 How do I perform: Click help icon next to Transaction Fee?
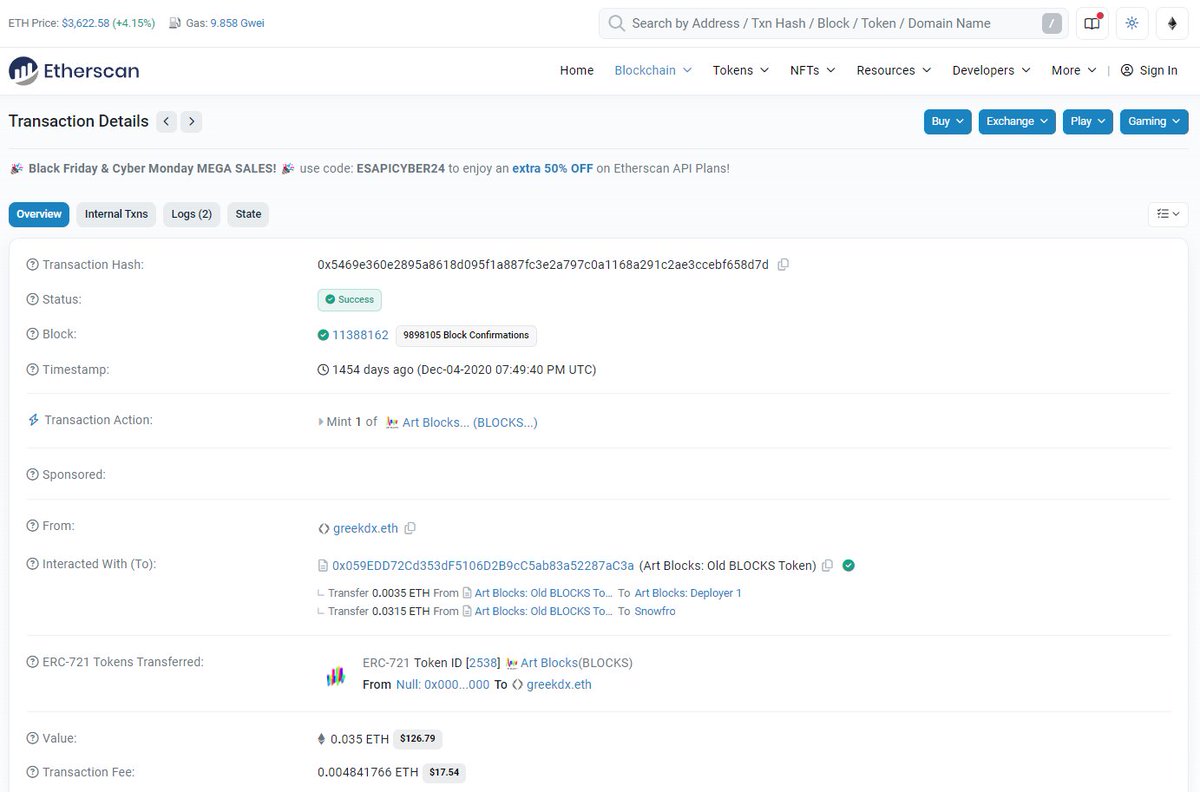(33, 772)
